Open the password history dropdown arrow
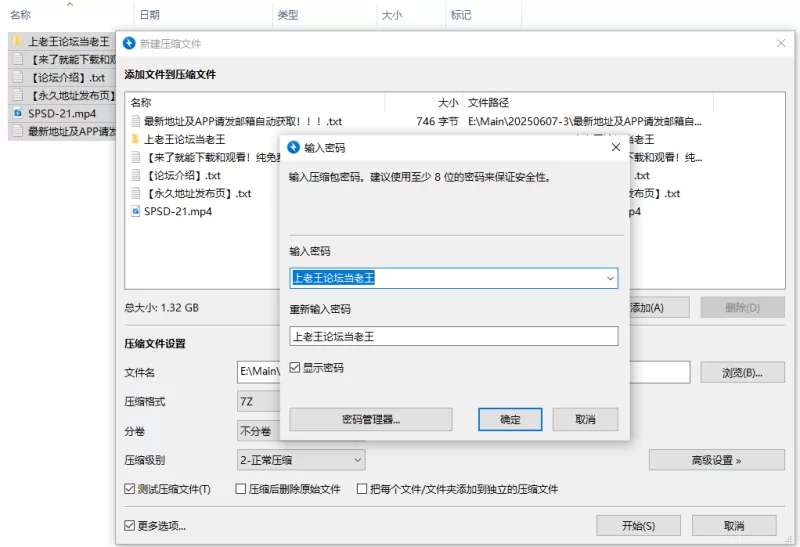 click(x=610, y=278)
